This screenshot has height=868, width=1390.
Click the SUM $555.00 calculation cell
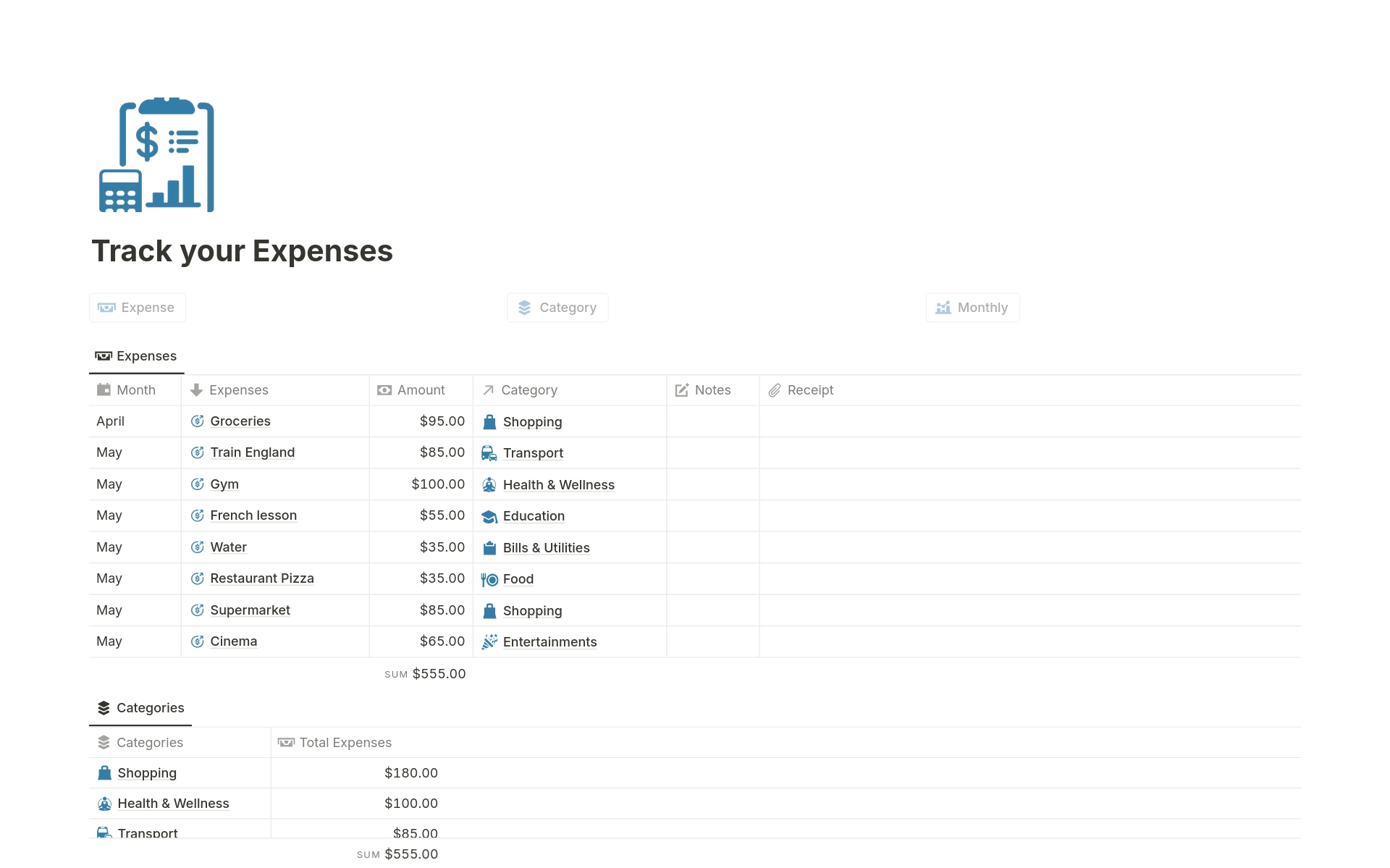424,673
